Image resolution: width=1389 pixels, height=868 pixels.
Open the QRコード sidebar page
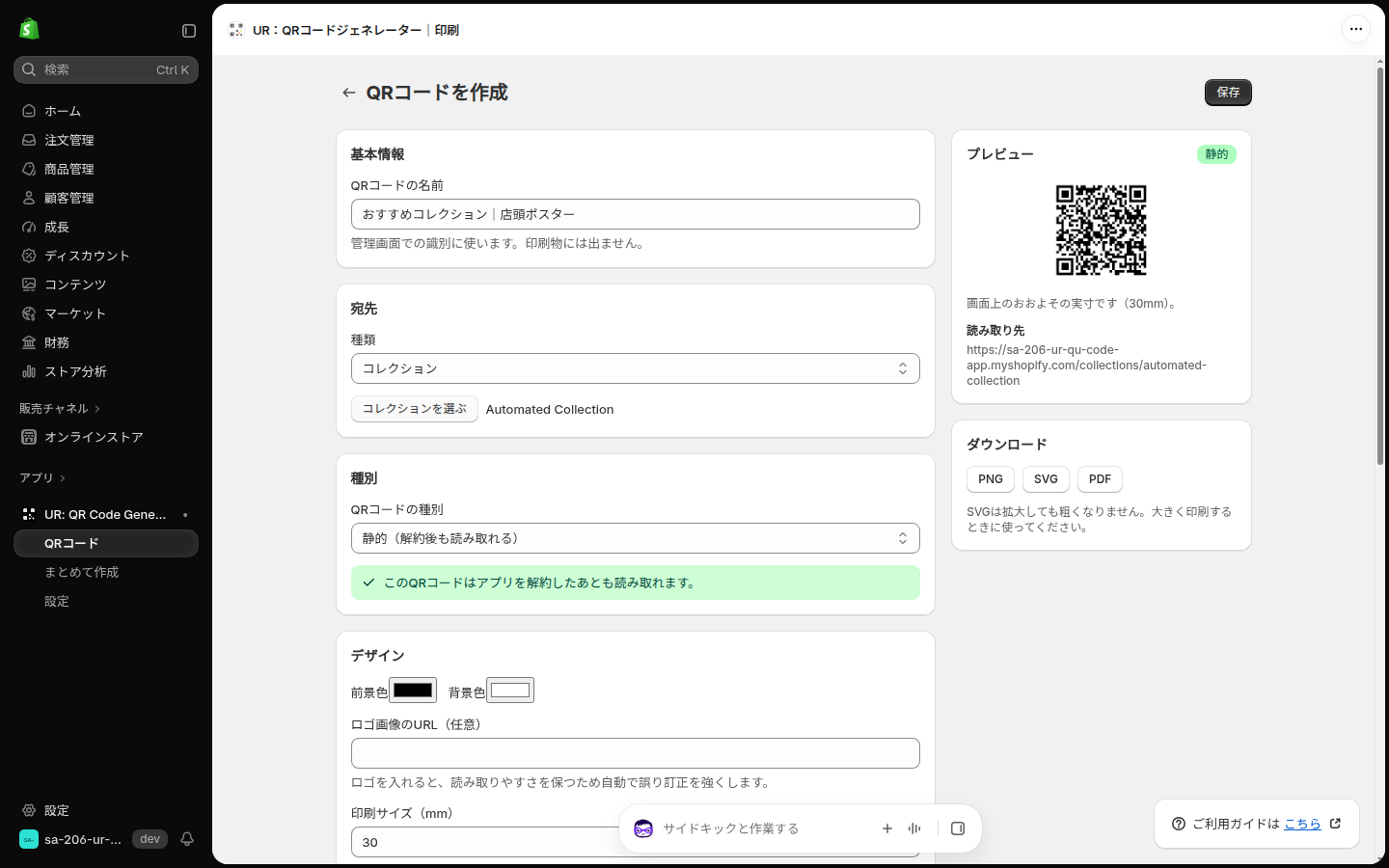click(106, 543)
